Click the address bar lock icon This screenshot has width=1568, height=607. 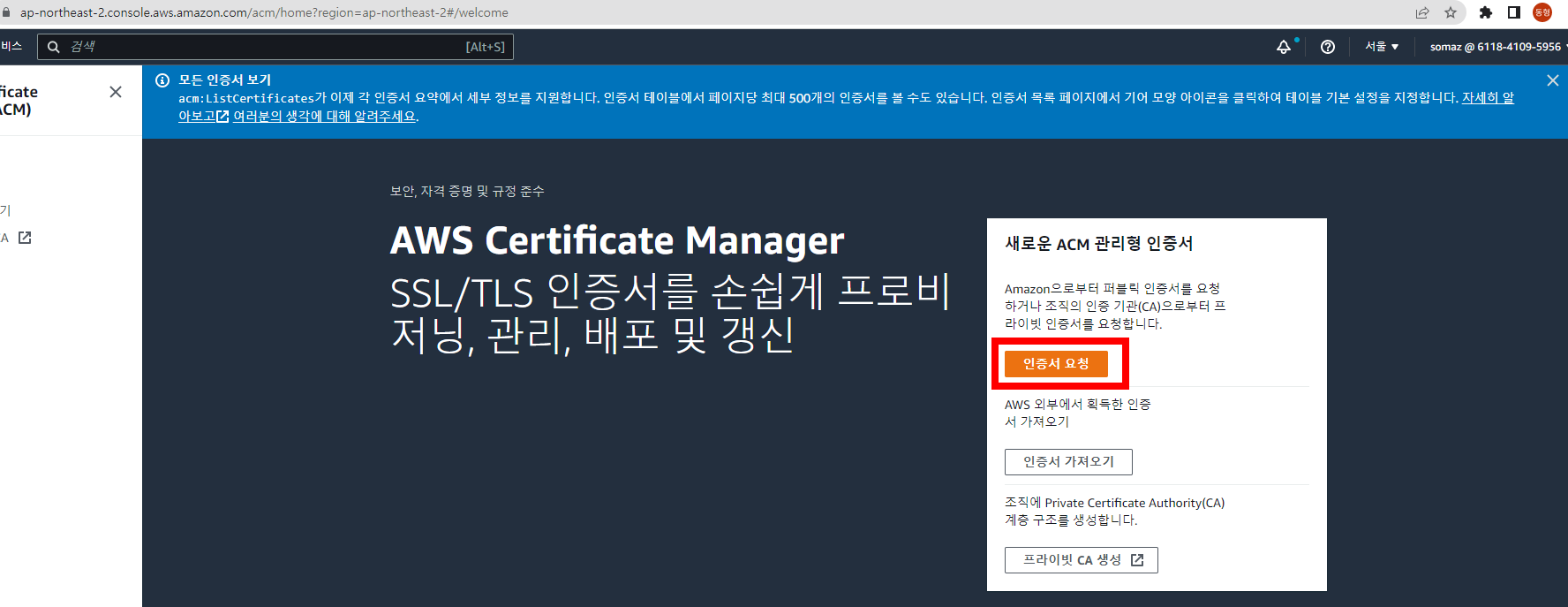click(6, 12)
